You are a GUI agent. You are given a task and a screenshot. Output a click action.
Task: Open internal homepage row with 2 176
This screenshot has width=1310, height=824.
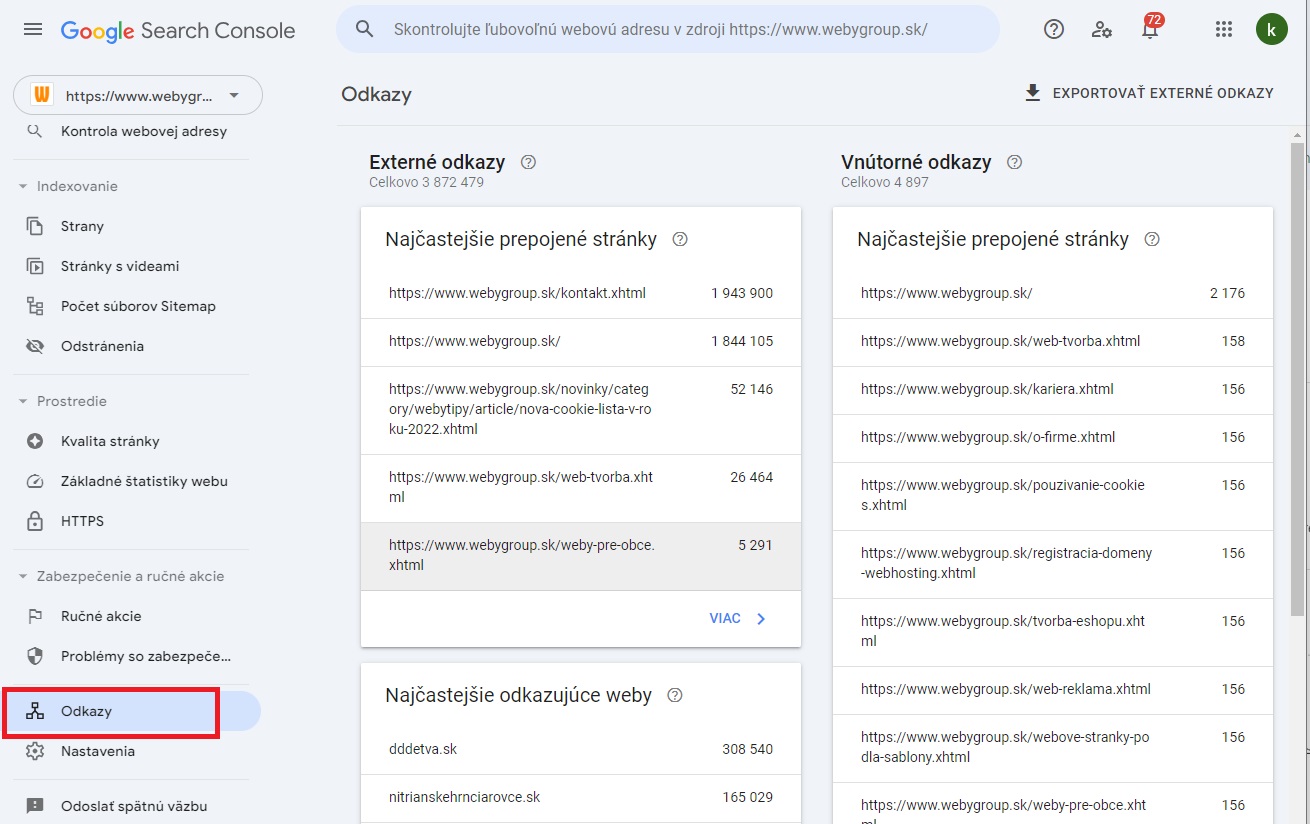1053,294
